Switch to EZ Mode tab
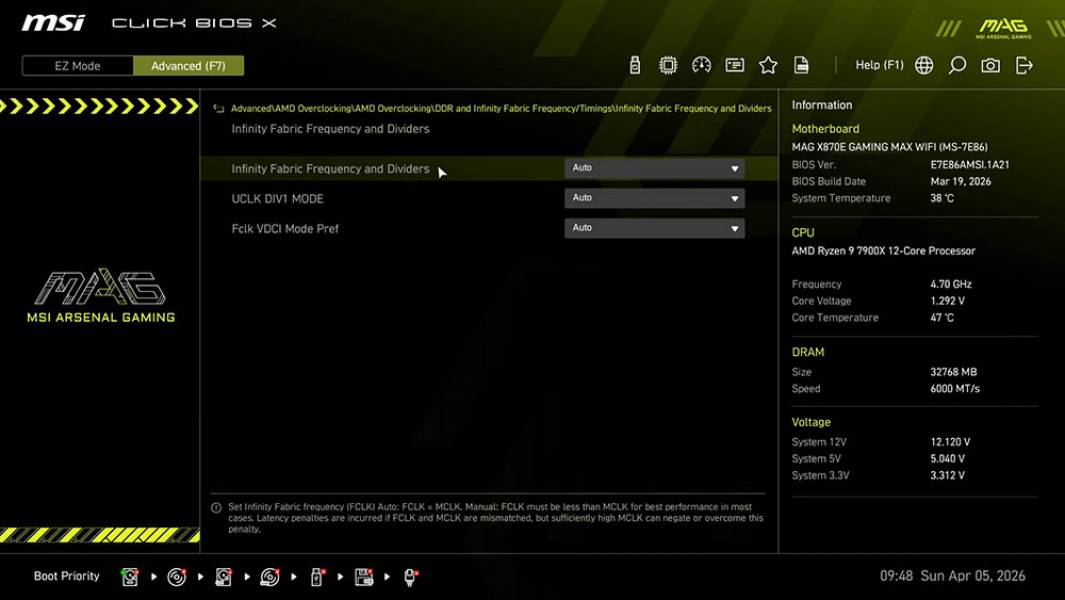 tap(75, 65)
